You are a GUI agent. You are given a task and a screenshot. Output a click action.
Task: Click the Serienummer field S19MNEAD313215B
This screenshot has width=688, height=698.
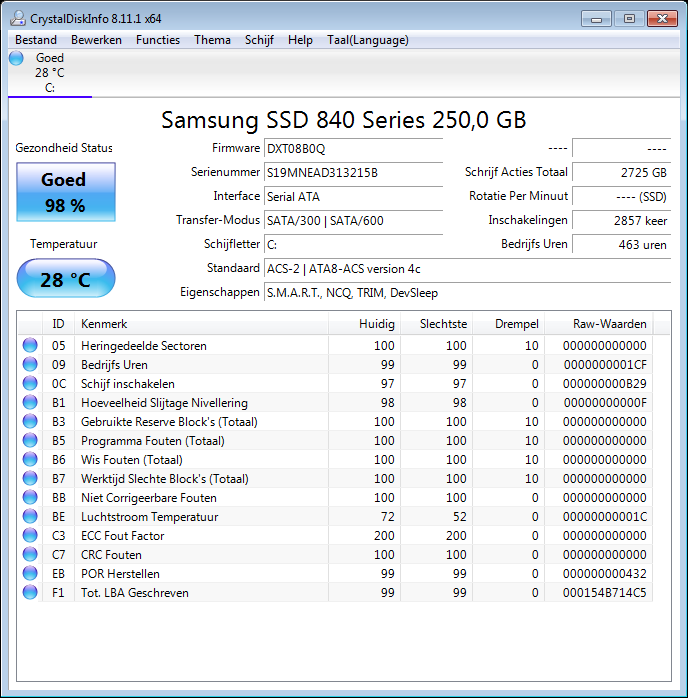pos(353,173)
